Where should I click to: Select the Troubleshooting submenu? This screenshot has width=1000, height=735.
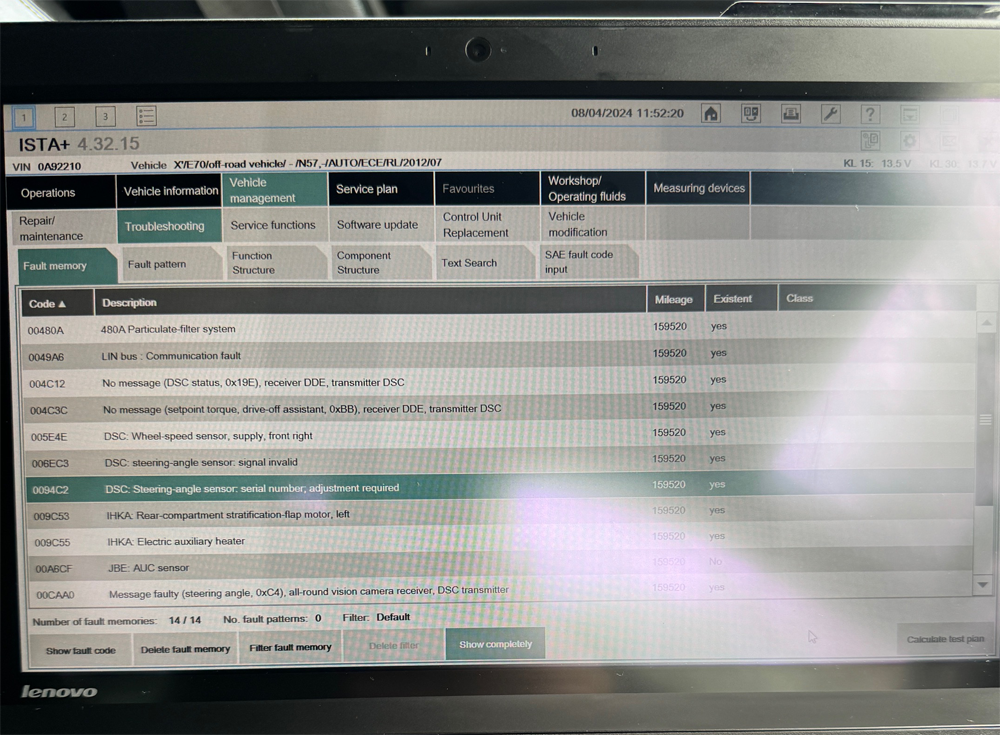(169, 226)
